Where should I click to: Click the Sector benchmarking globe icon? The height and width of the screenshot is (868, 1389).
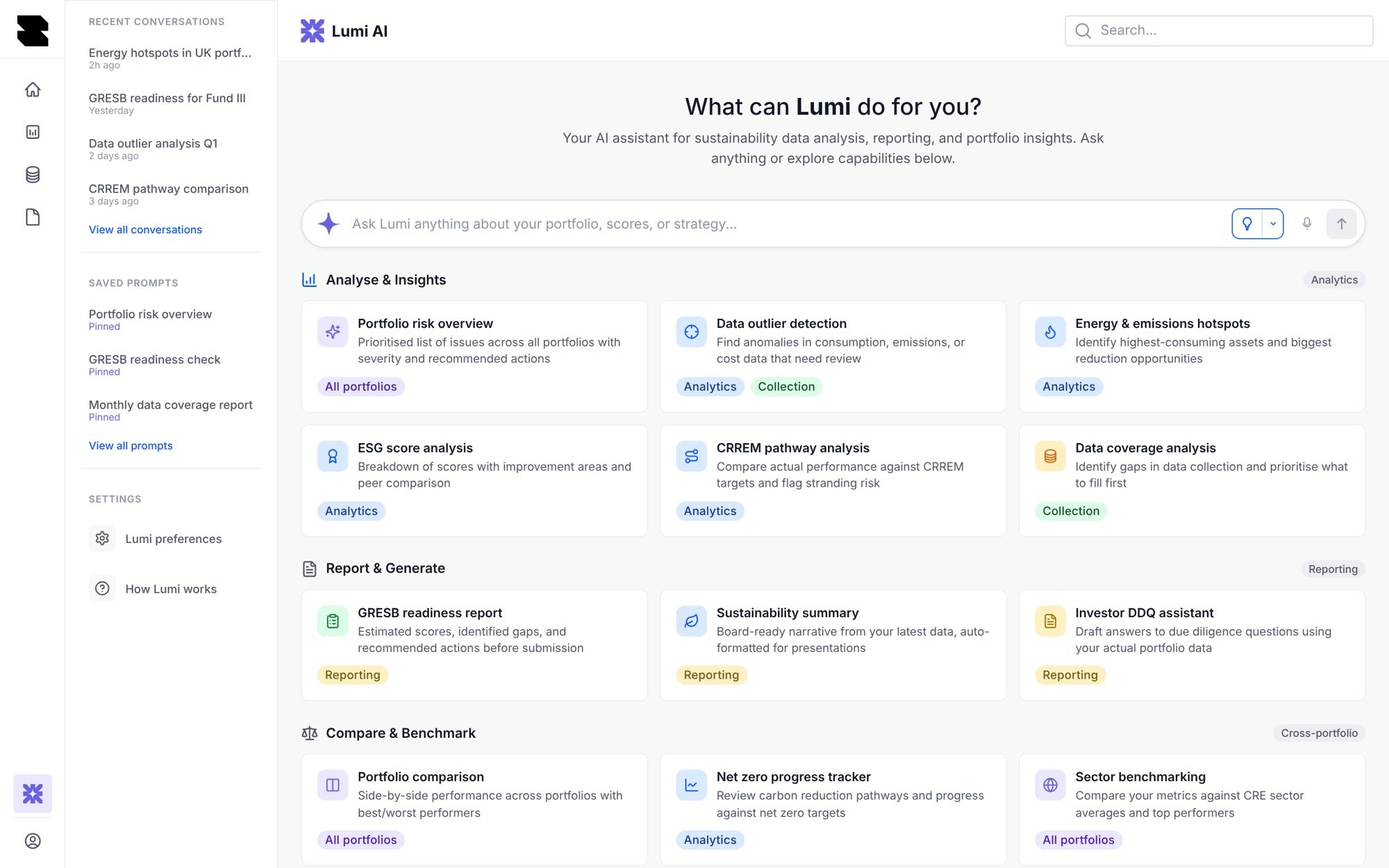pos(1050,785)
